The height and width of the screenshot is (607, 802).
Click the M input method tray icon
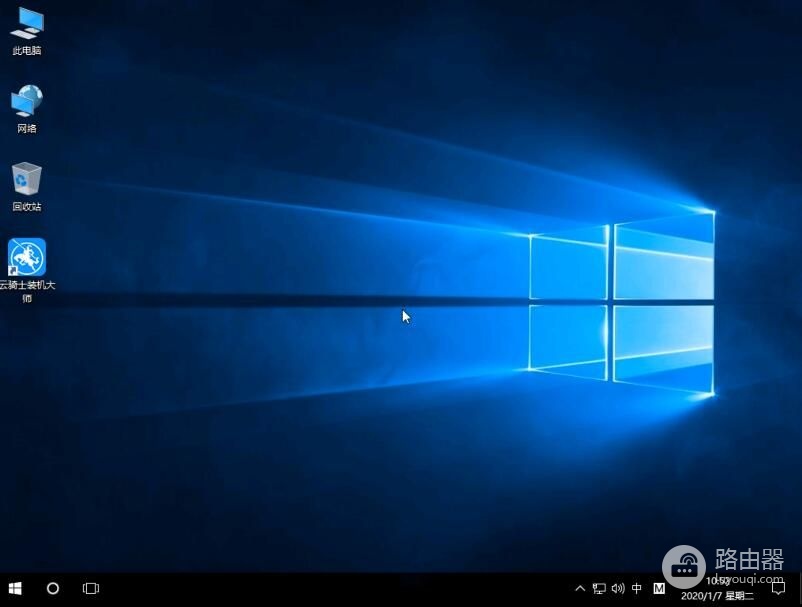[x=659, y=589]
